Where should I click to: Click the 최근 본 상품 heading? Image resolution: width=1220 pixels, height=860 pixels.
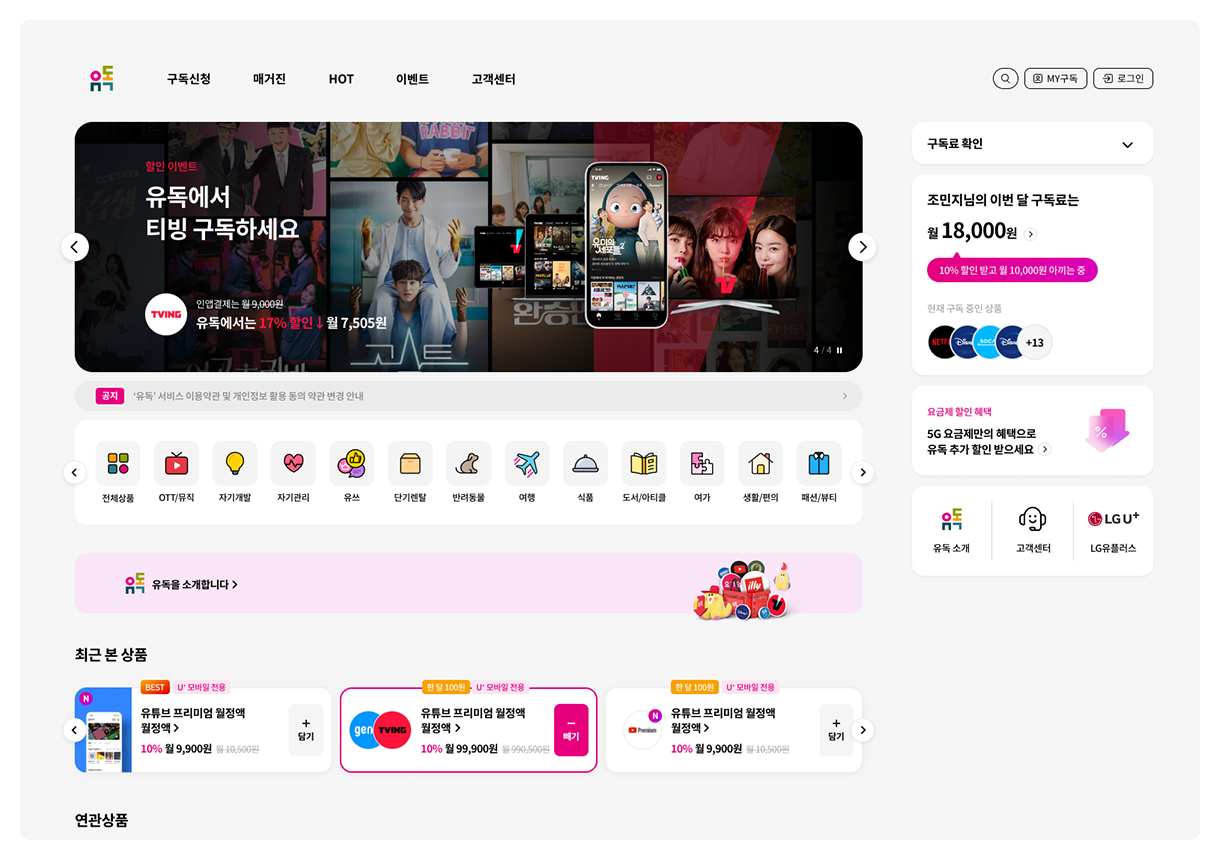tap(111, 655)
